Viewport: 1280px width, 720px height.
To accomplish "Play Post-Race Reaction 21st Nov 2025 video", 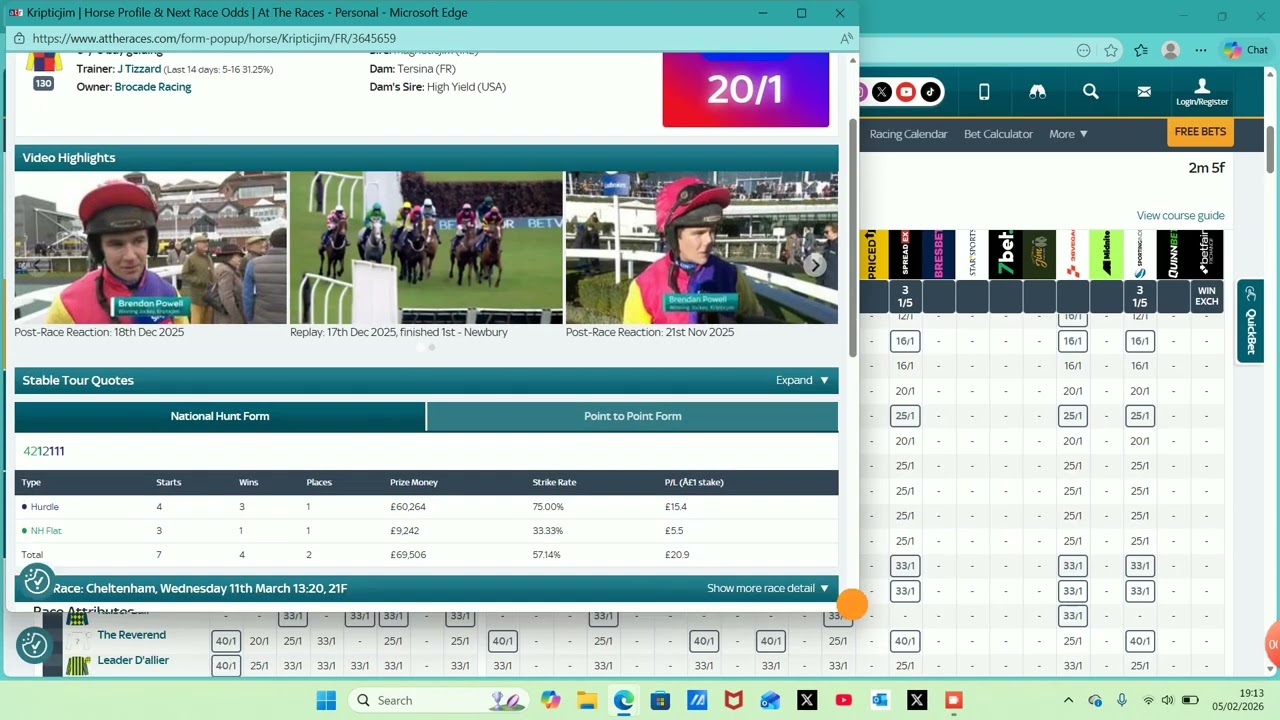I will (x=702, y=248).
